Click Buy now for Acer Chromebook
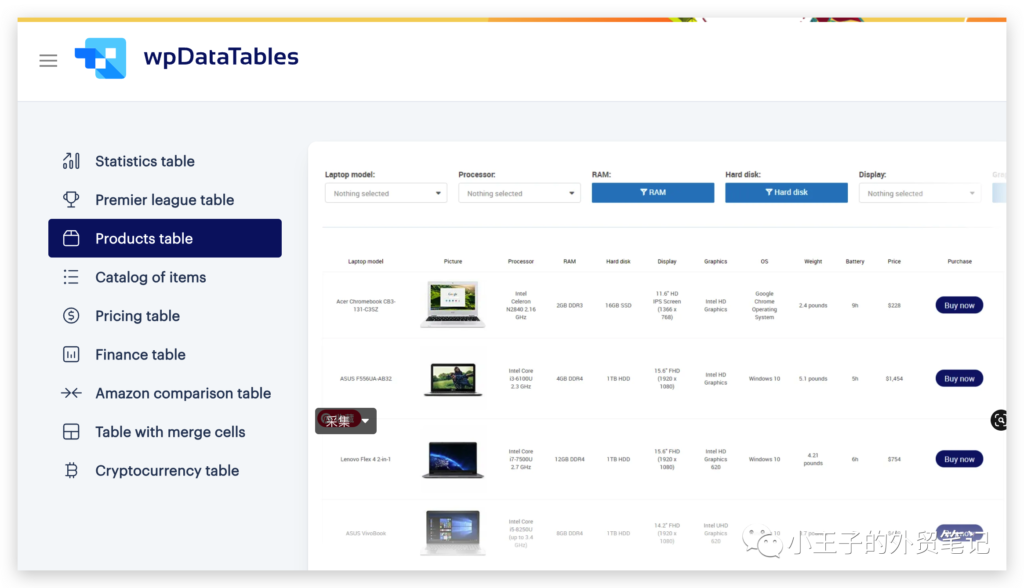 [x=959, y=305]
